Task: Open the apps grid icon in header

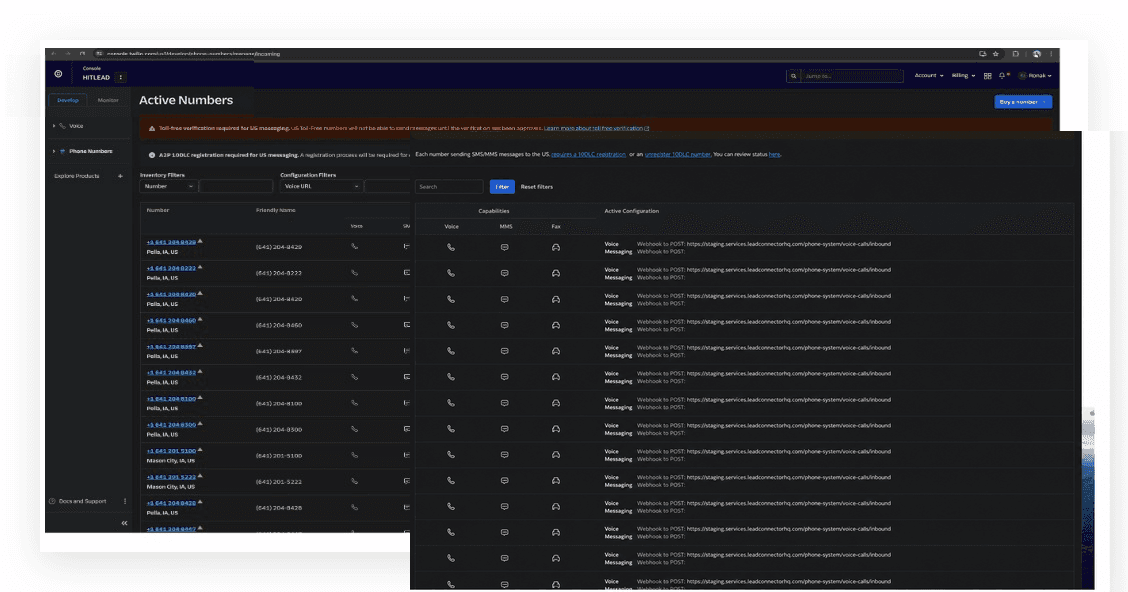Action: [988, 76]
